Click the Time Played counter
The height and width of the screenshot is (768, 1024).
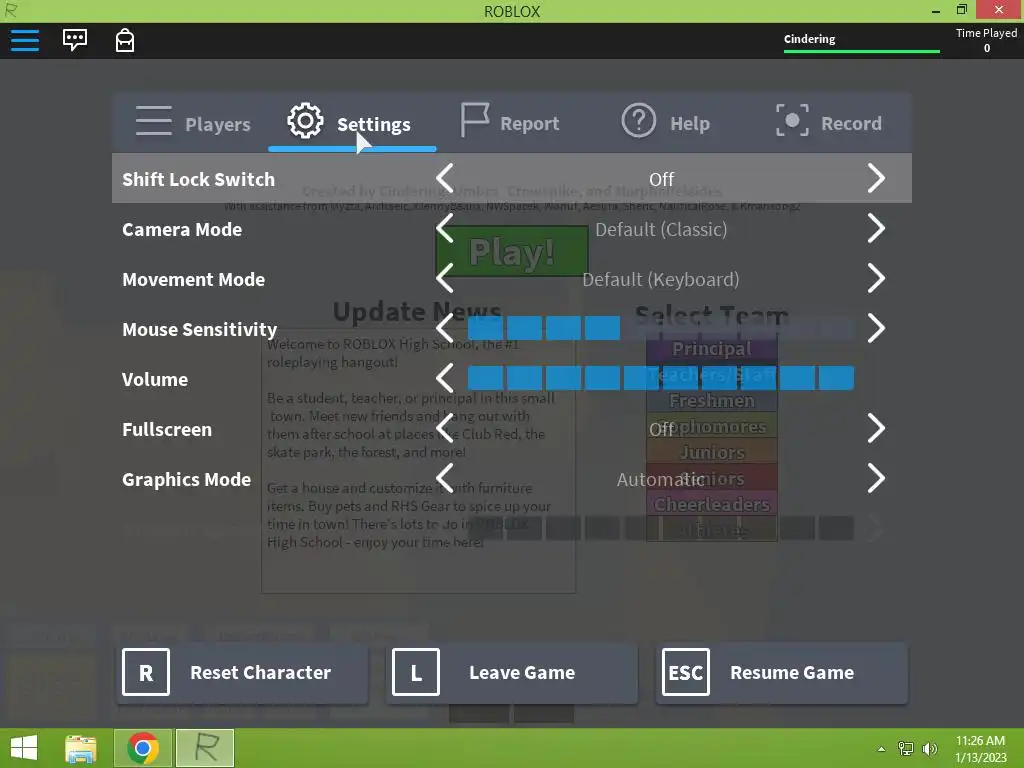pos(986,40)
